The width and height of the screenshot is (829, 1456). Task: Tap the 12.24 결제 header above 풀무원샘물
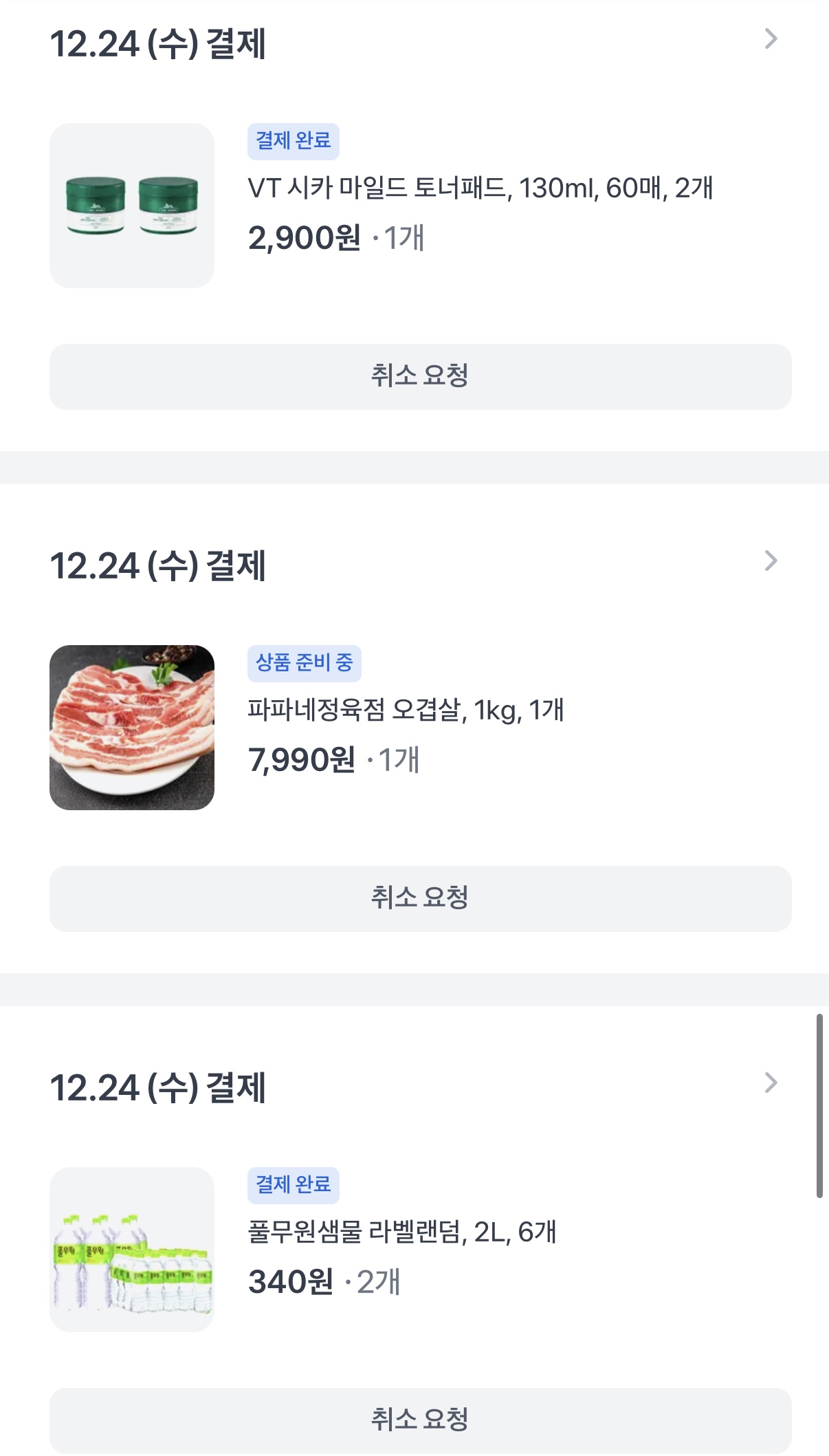(158, 1088)
